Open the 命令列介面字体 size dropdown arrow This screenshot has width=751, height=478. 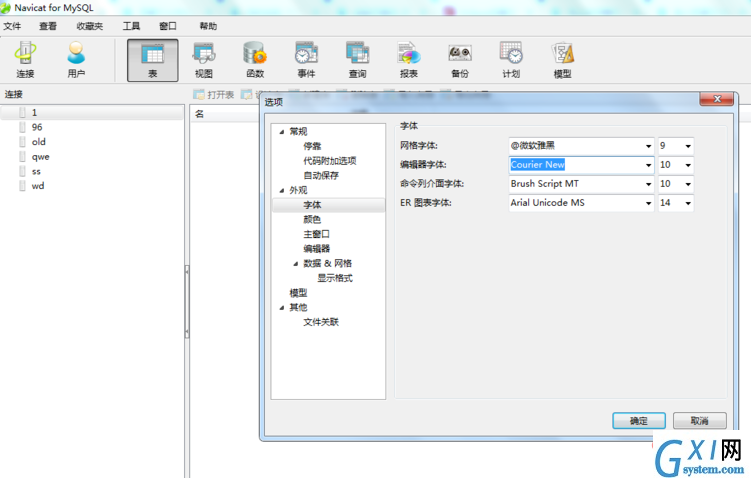pos(688,184)
